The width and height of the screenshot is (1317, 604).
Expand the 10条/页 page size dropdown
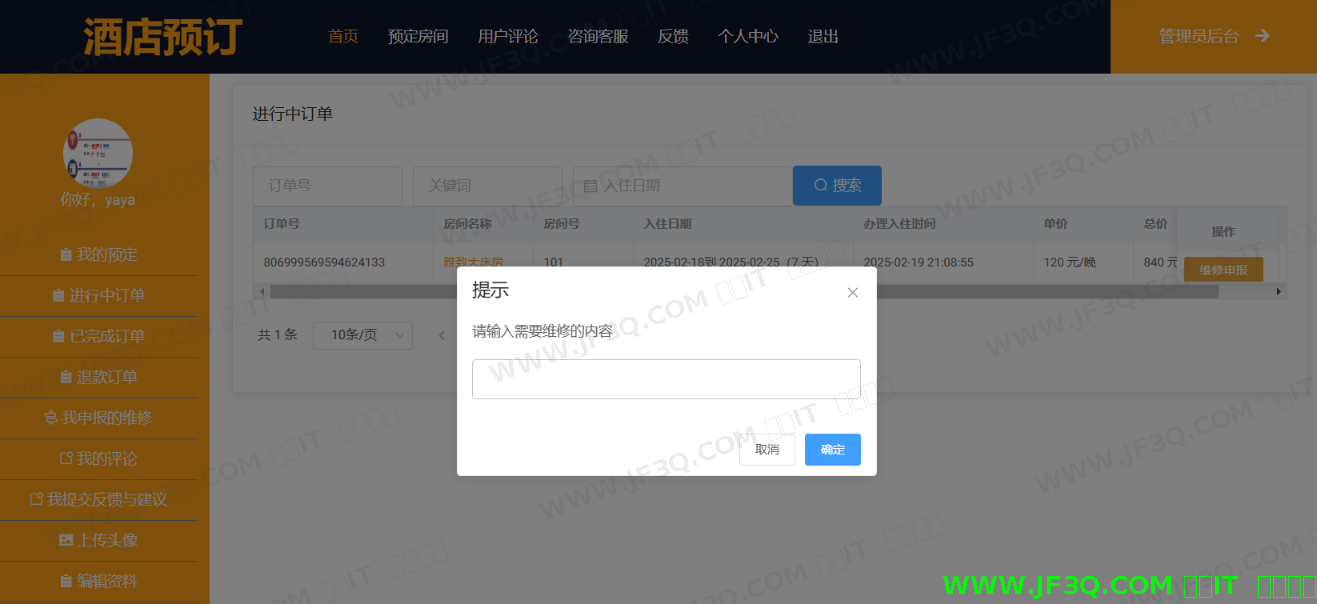click(x=363, y=335)
